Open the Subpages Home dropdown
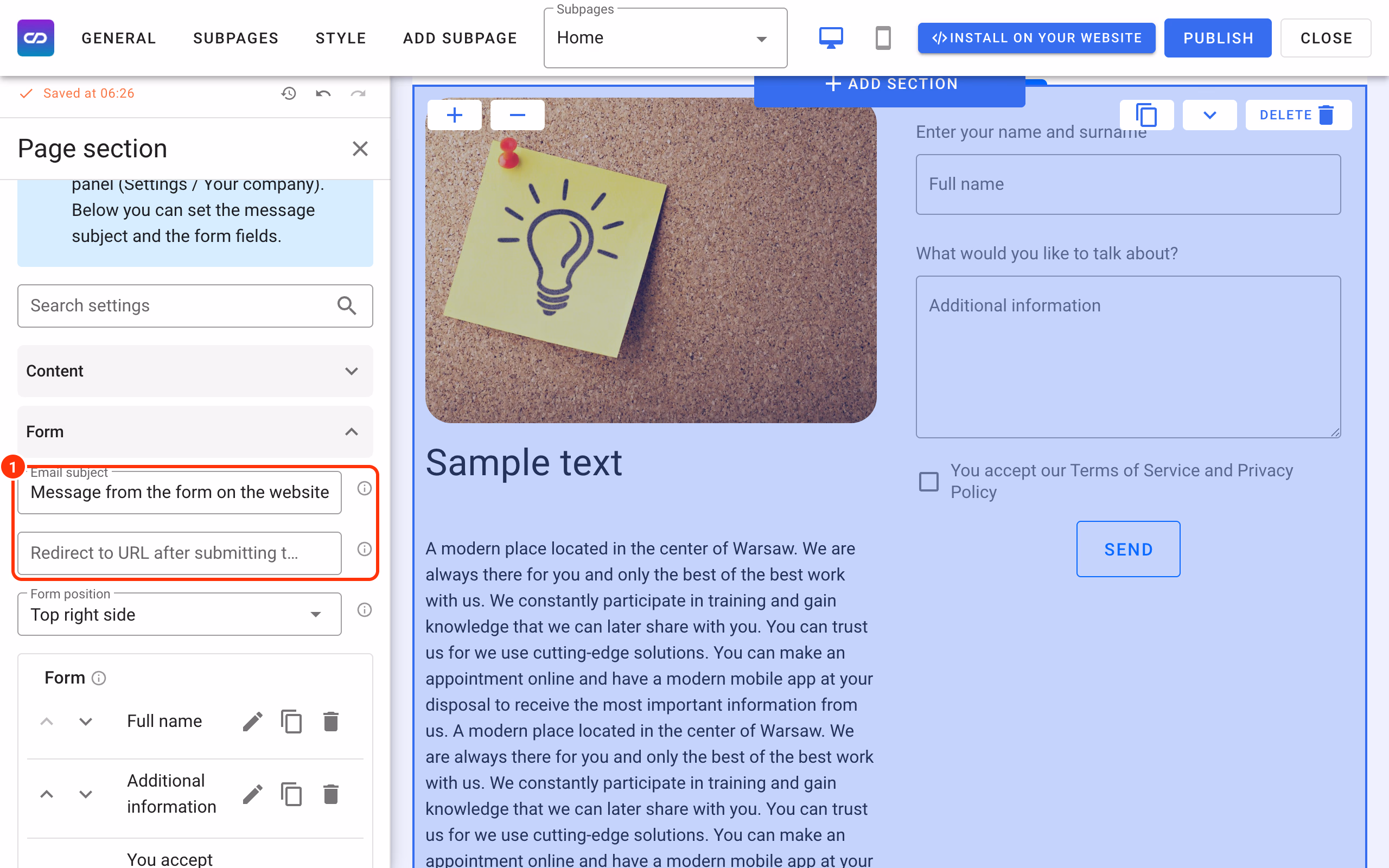Viewport: 1389px width, 868px height. (x=665, y=38)
